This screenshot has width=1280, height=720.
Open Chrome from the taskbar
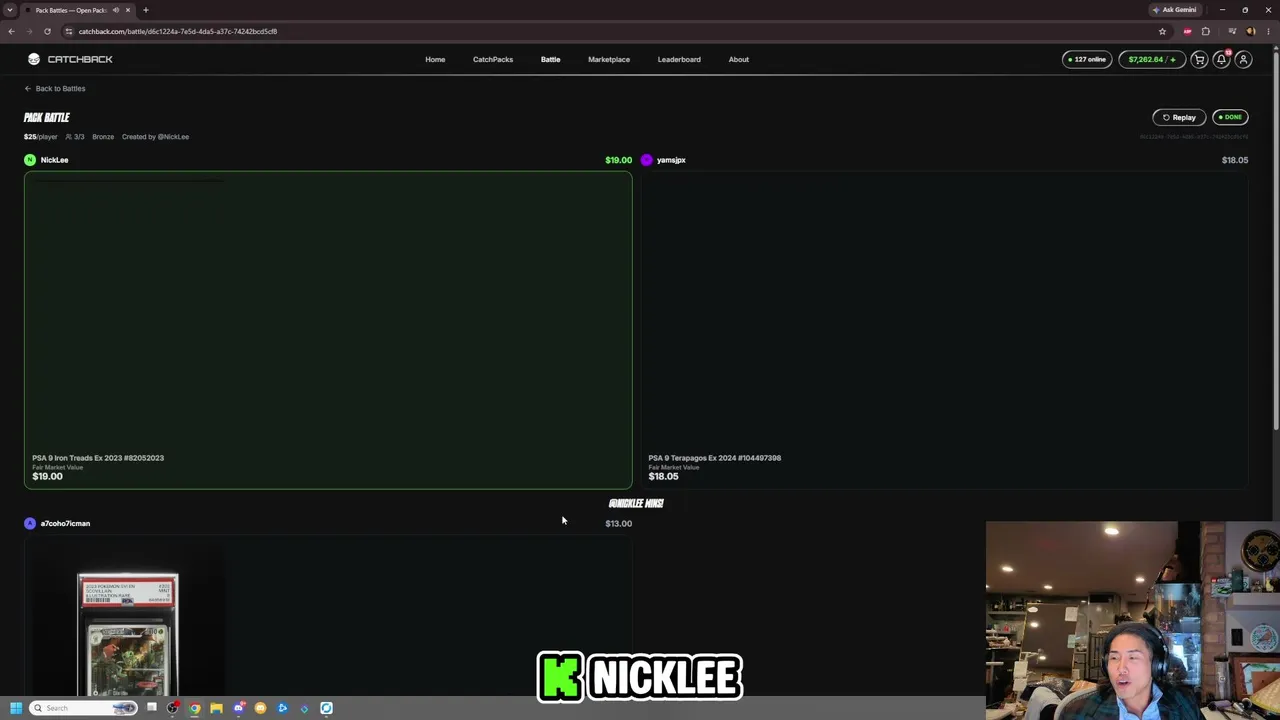click(x=194, y=708)
